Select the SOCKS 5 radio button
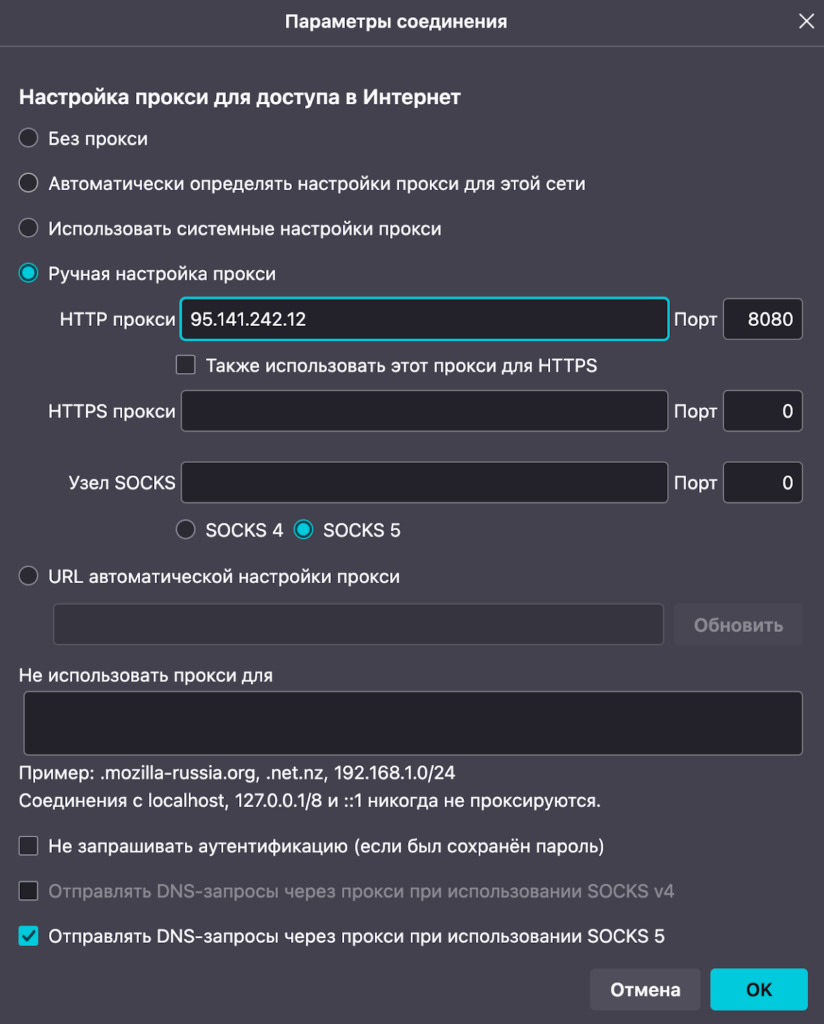 point(303,530)
